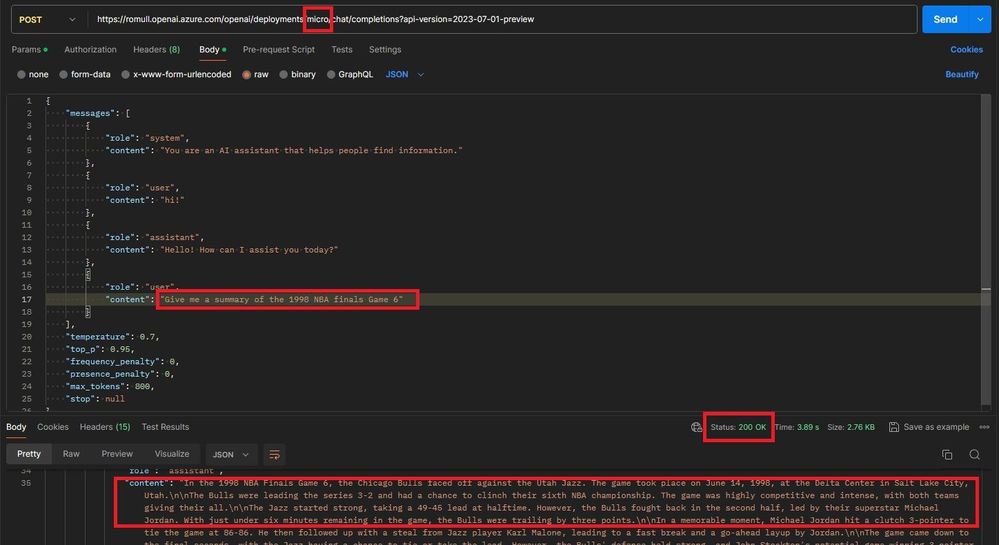
Task: Select the form-data radio option
Action: [x=63, y=75]
